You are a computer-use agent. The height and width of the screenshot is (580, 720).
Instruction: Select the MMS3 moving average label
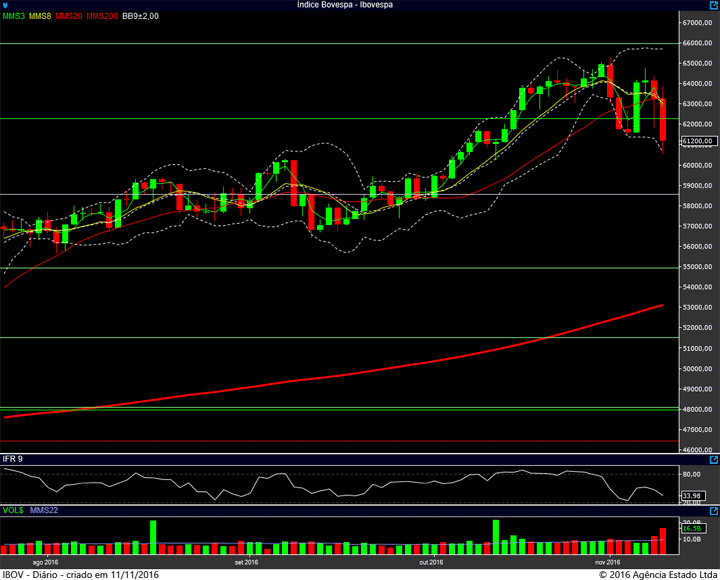point(14,16)
